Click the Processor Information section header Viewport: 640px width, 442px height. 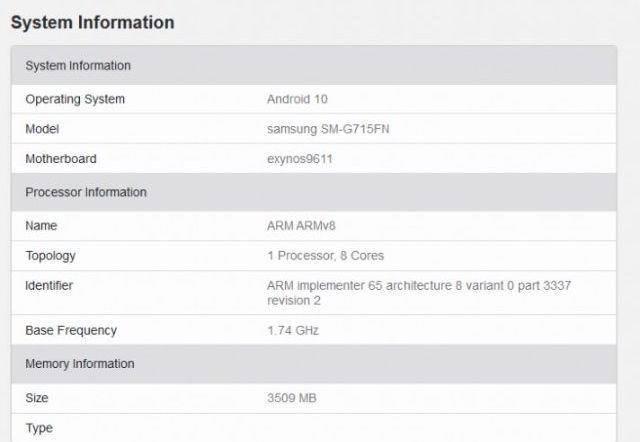[86, 192]
